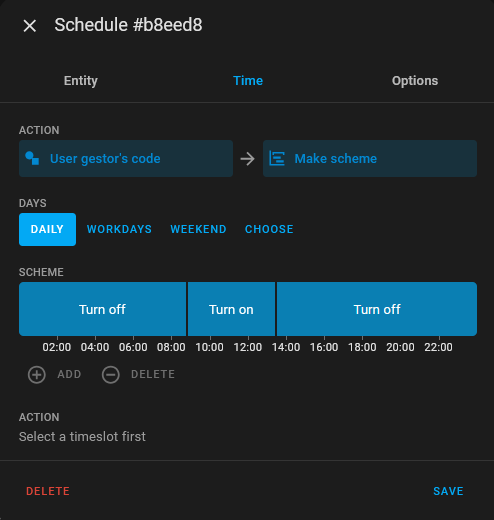The image size is (494, 520).
Task: Click the Make scheme chart icon
Action: coord(277,158)
